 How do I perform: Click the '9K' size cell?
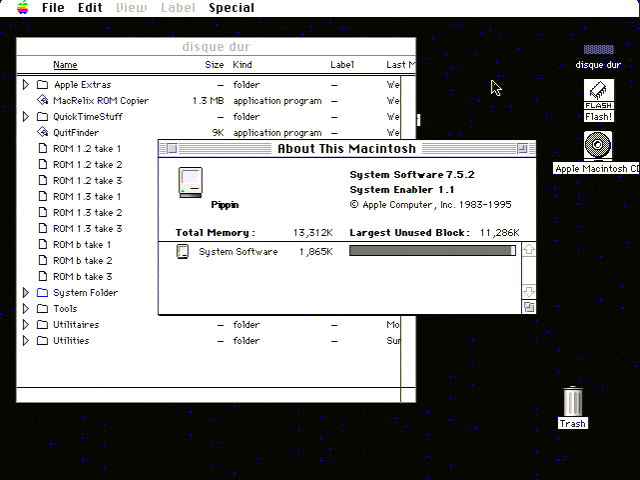(218, 133)
